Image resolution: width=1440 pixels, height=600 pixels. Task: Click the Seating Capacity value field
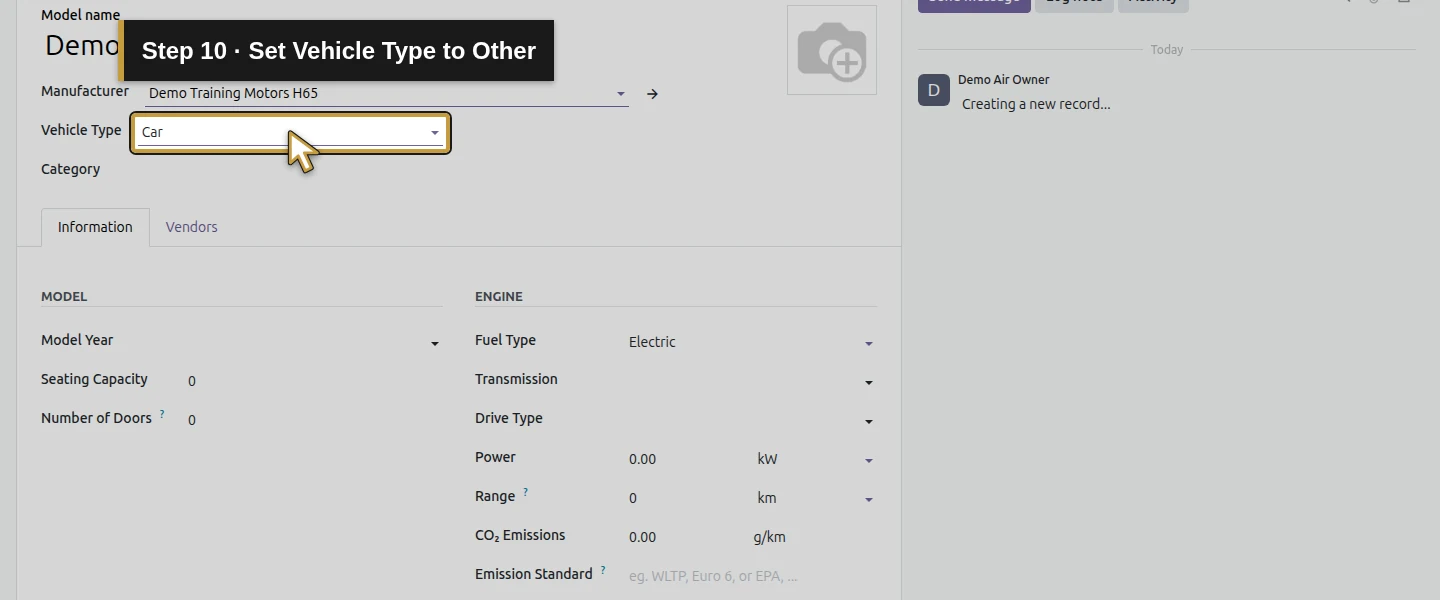[x=314, y=381]
